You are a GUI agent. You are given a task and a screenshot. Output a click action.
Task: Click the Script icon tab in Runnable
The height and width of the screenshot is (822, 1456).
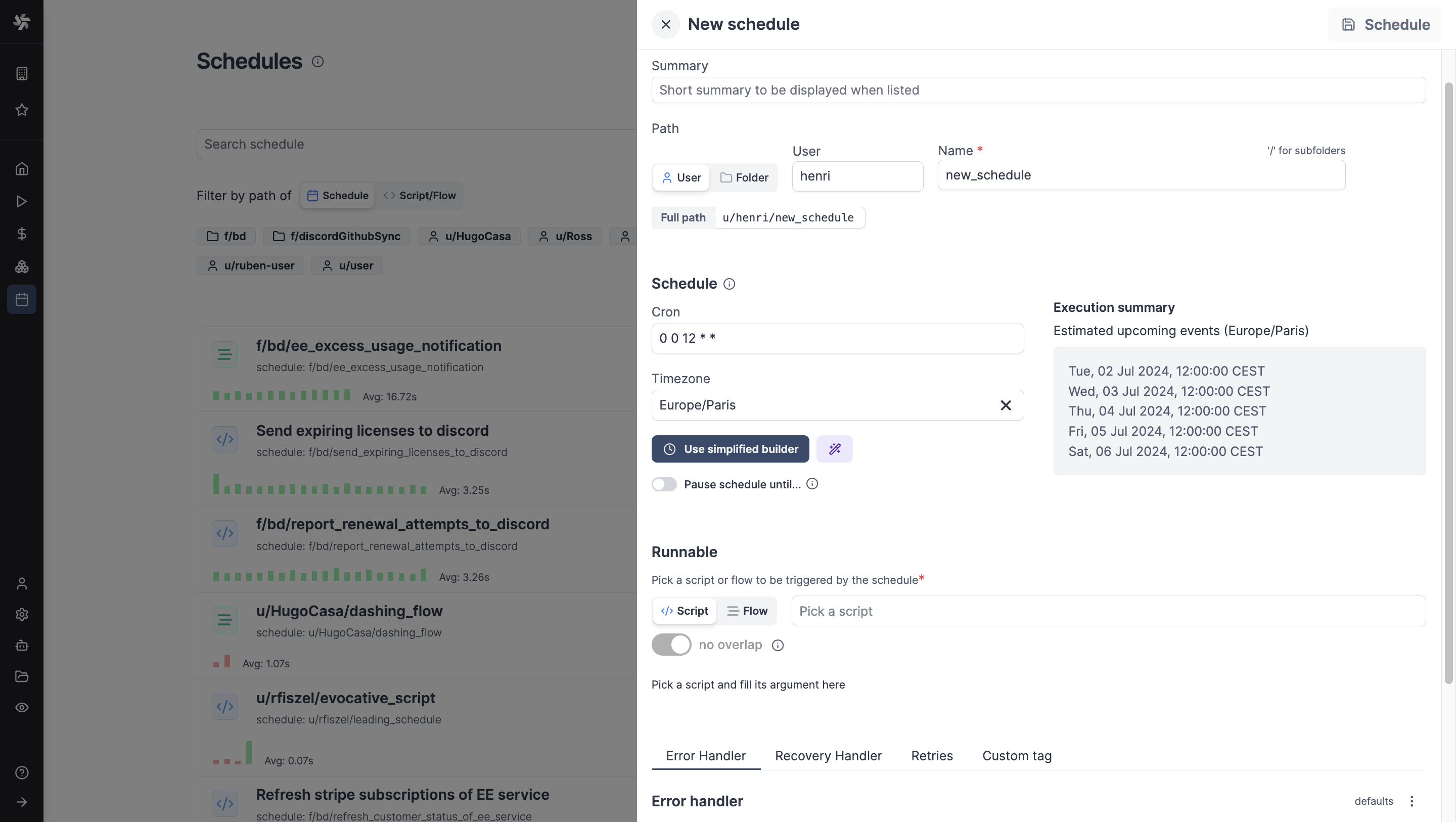[x=684, y=610]
